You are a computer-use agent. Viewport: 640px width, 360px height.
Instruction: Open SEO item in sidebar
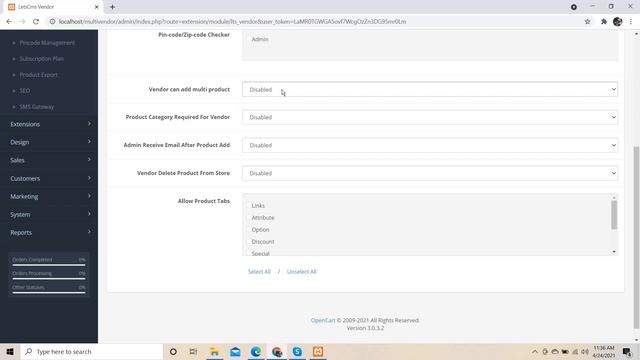tap(25, 91)
